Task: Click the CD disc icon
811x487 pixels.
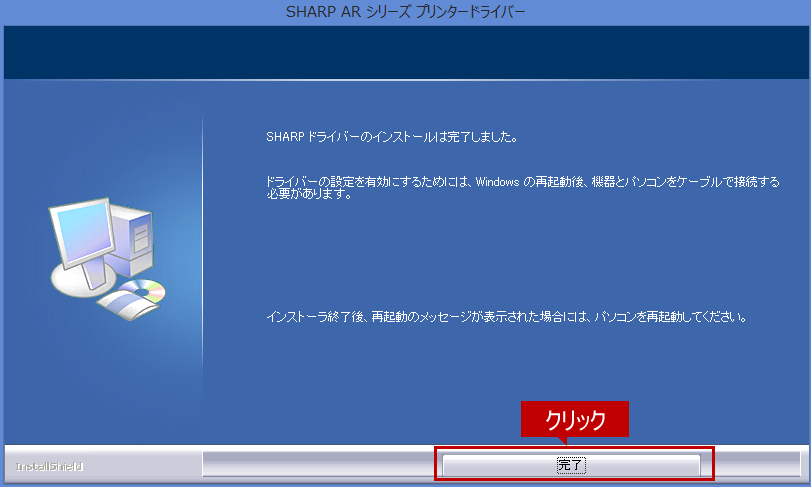Action: pos(148,292)
